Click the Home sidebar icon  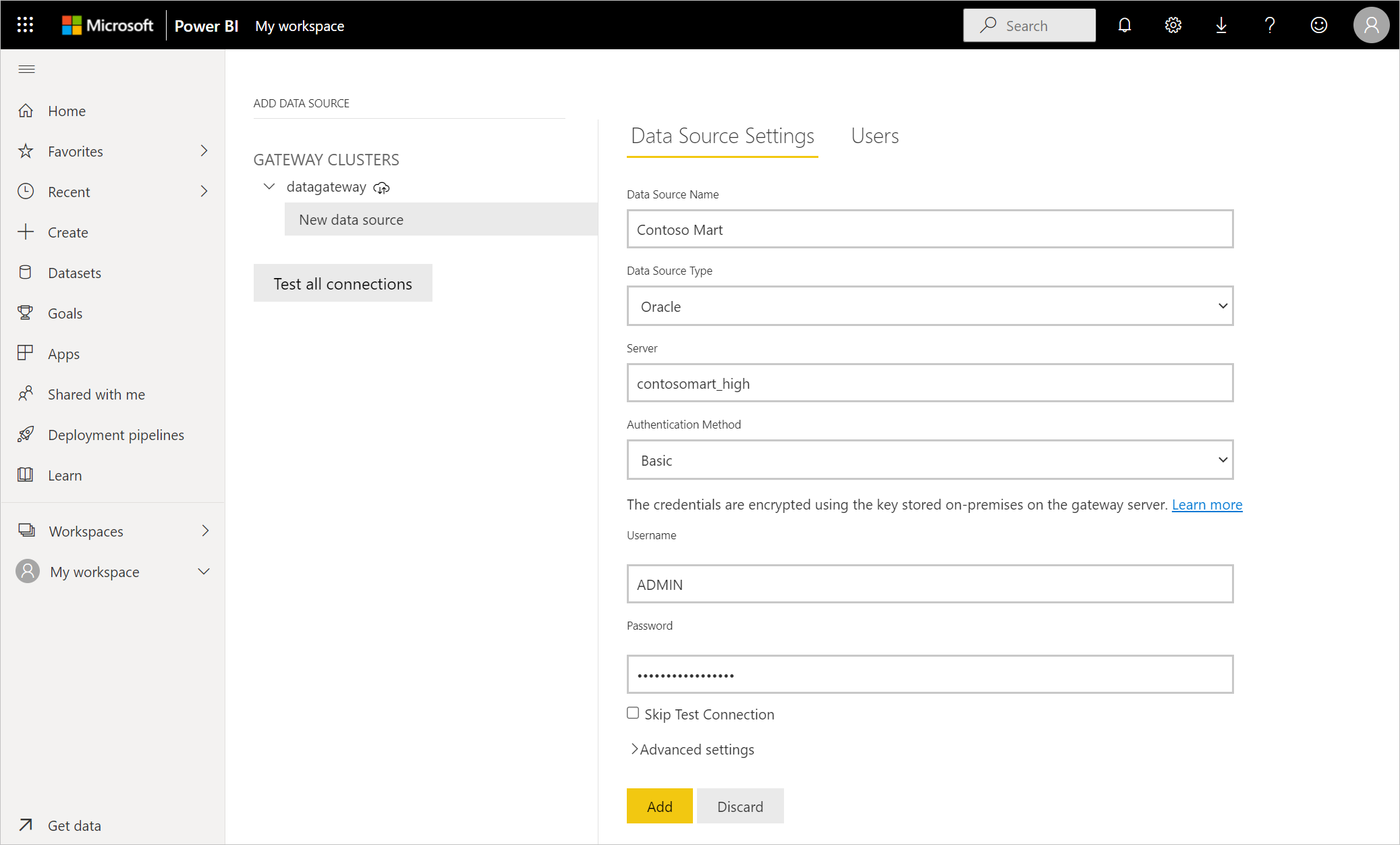[28, 110]
